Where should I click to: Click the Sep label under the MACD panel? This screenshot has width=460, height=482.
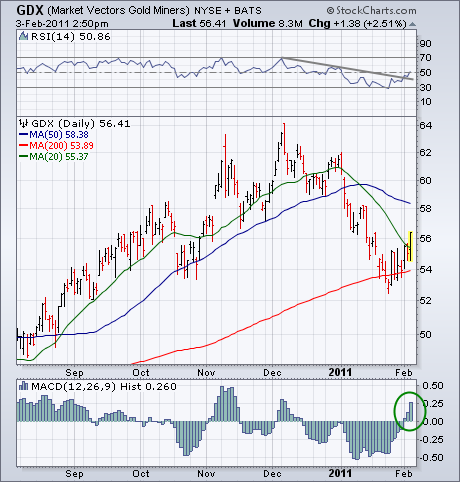coord(74,473)
